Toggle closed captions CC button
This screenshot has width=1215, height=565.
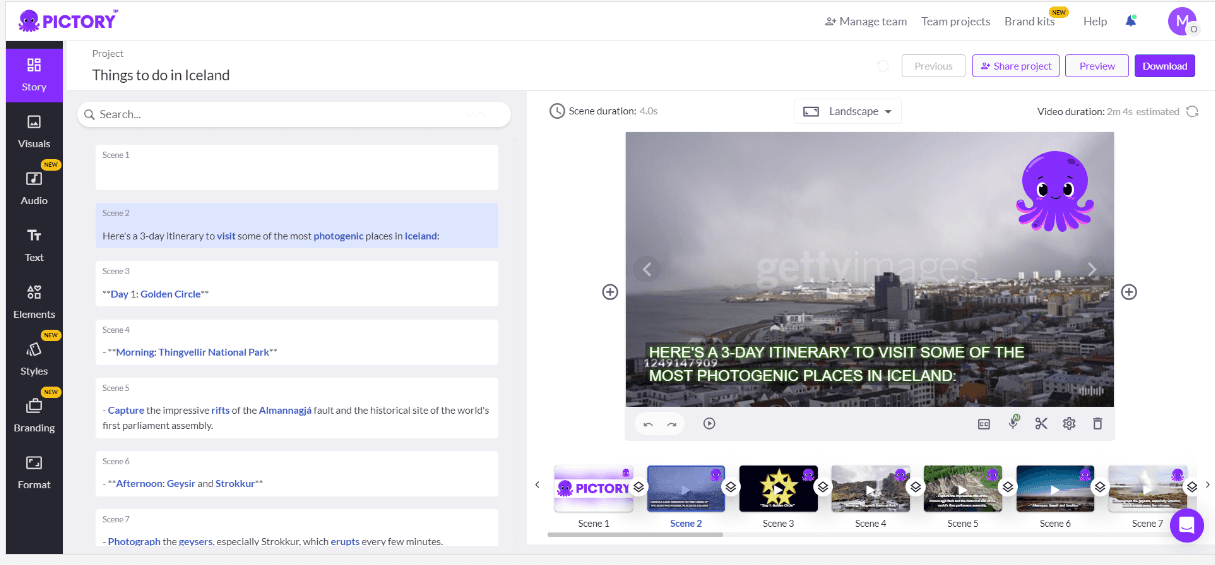tap(984, 423)
